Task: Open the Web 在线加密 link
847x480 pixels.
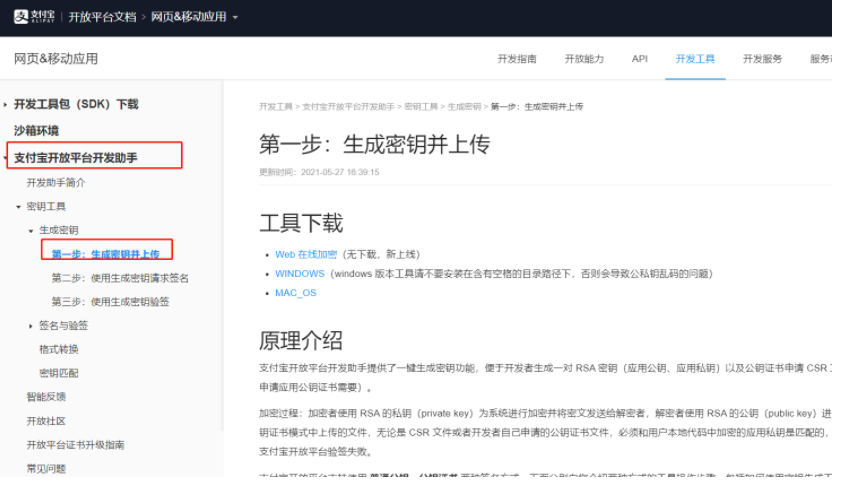Action: click(306, 254)
